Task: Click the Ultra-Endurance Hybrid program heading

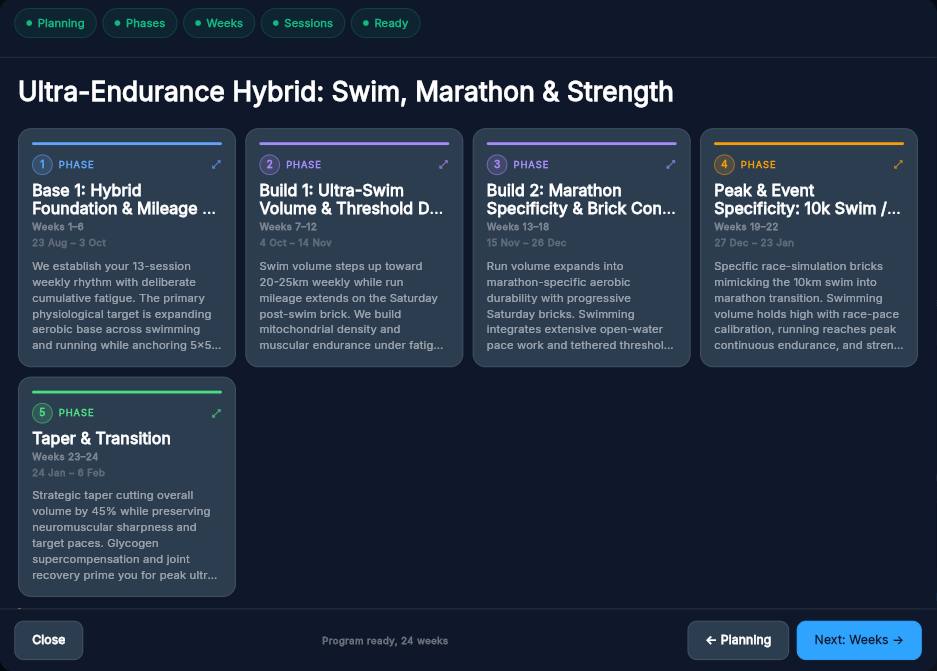Action: click(345, 92)
